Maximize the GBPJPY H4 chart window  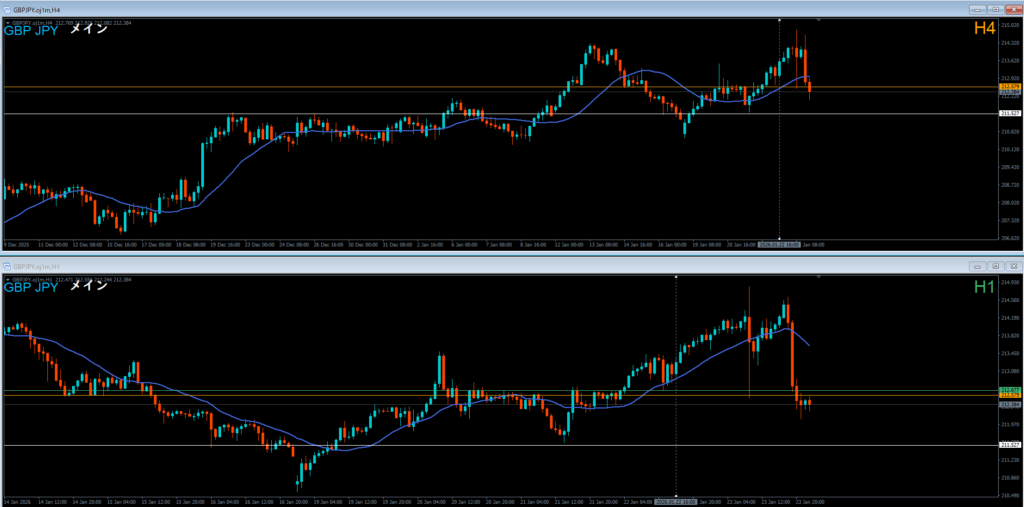pyautogui.click(x=994, y=9)
